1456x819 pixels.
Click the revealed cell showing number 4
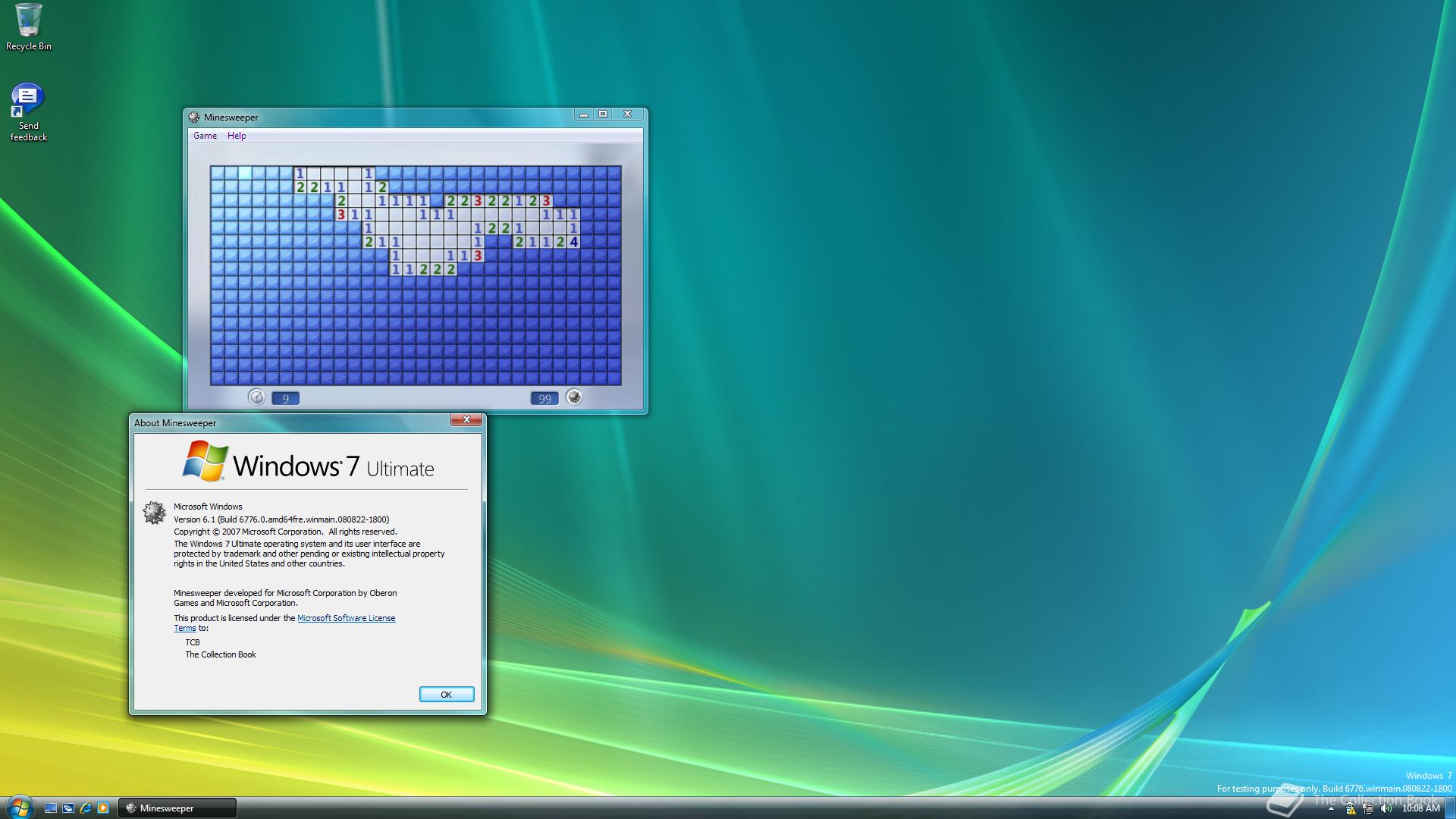574,242
